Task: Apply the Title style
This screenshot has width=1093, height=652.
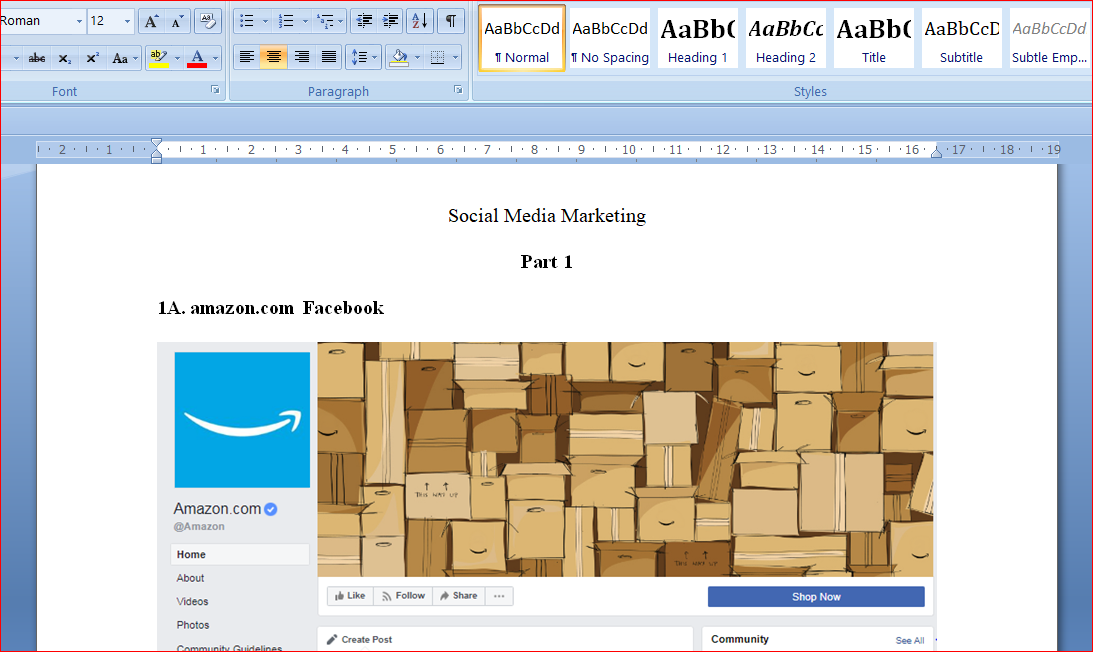Action: coord(873,38)
